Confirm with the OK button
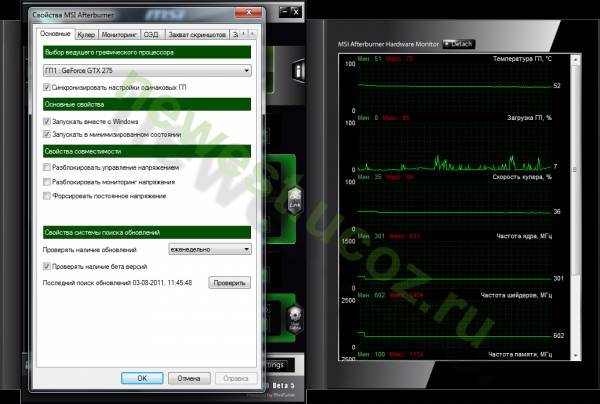This screenshot has width=600, height=404. (142, 378)
